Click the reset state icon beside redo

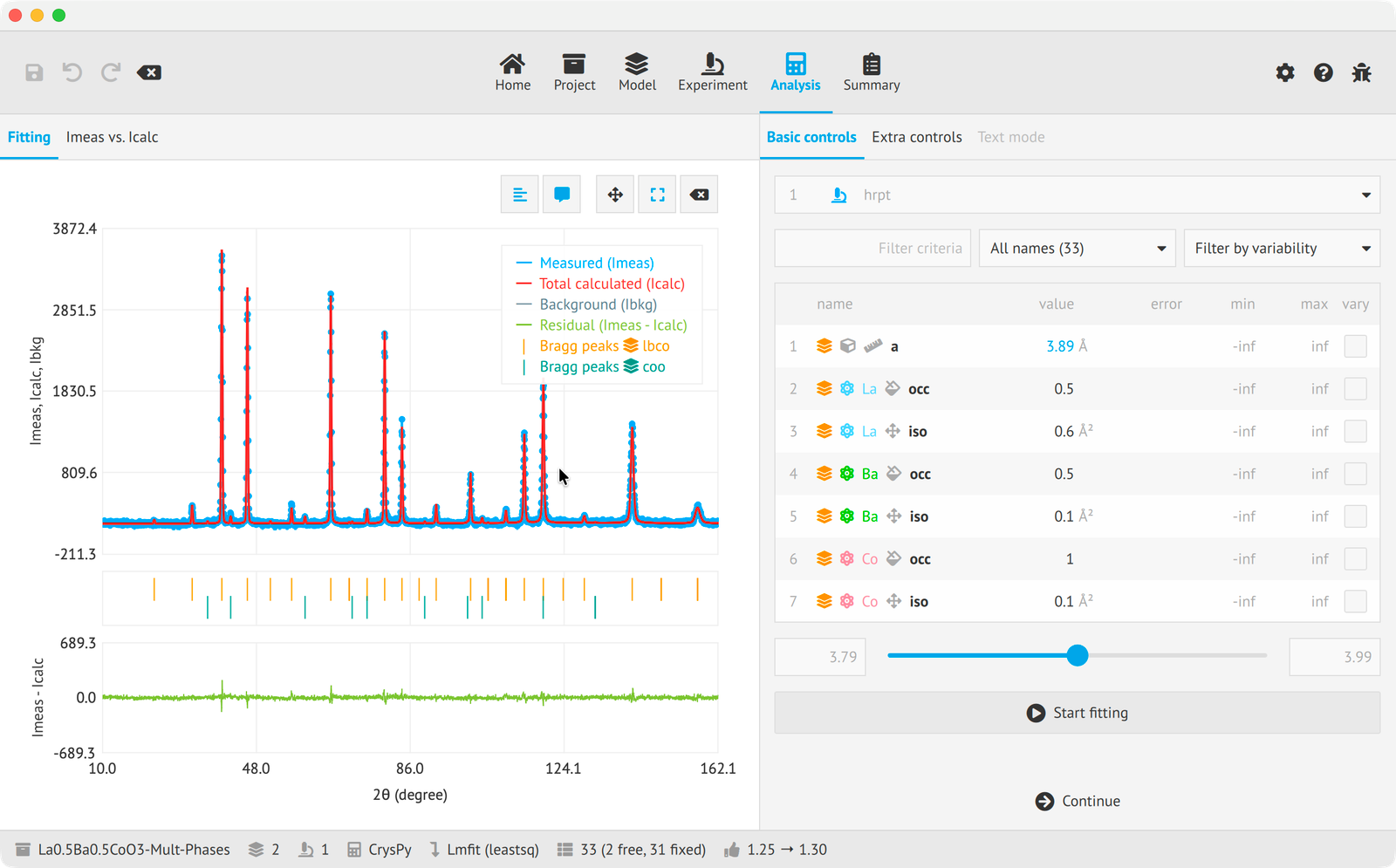[149, 72]
